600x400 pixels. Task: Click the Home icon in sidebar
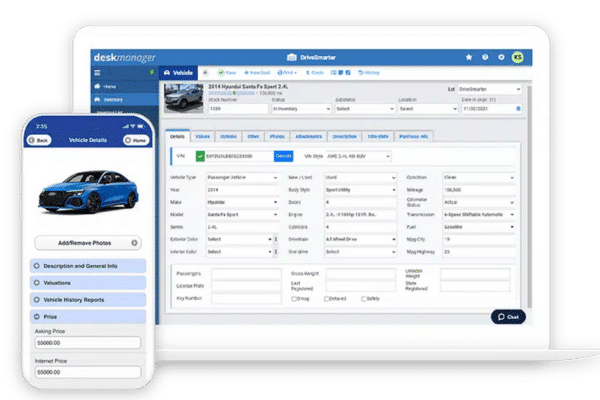tap(97, 86)
